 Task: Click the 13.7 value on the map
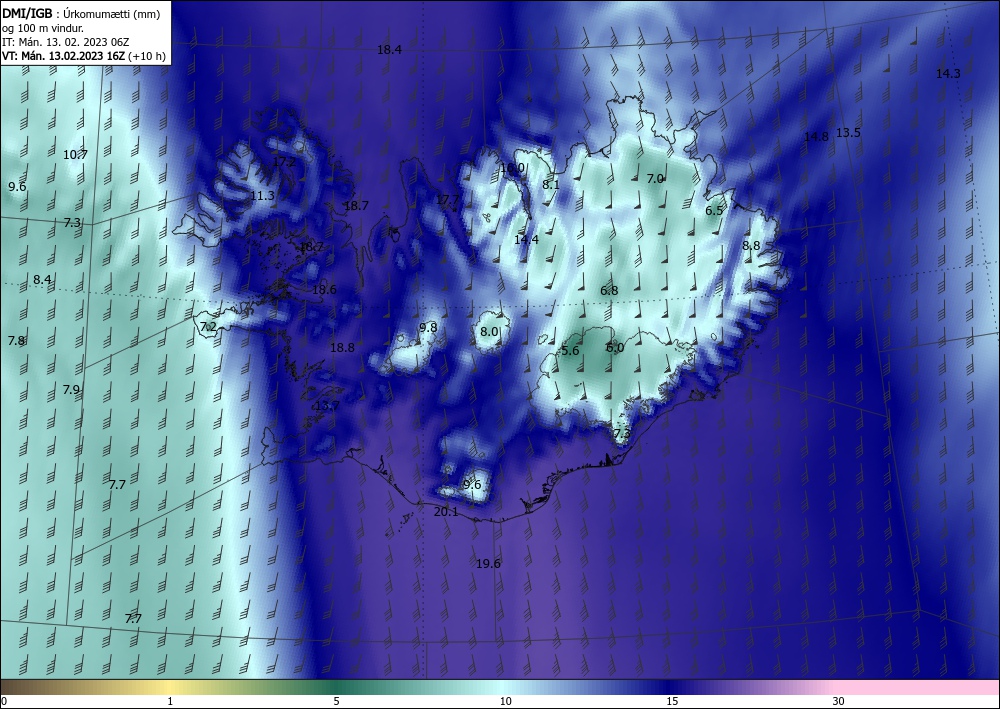(327, 406)
